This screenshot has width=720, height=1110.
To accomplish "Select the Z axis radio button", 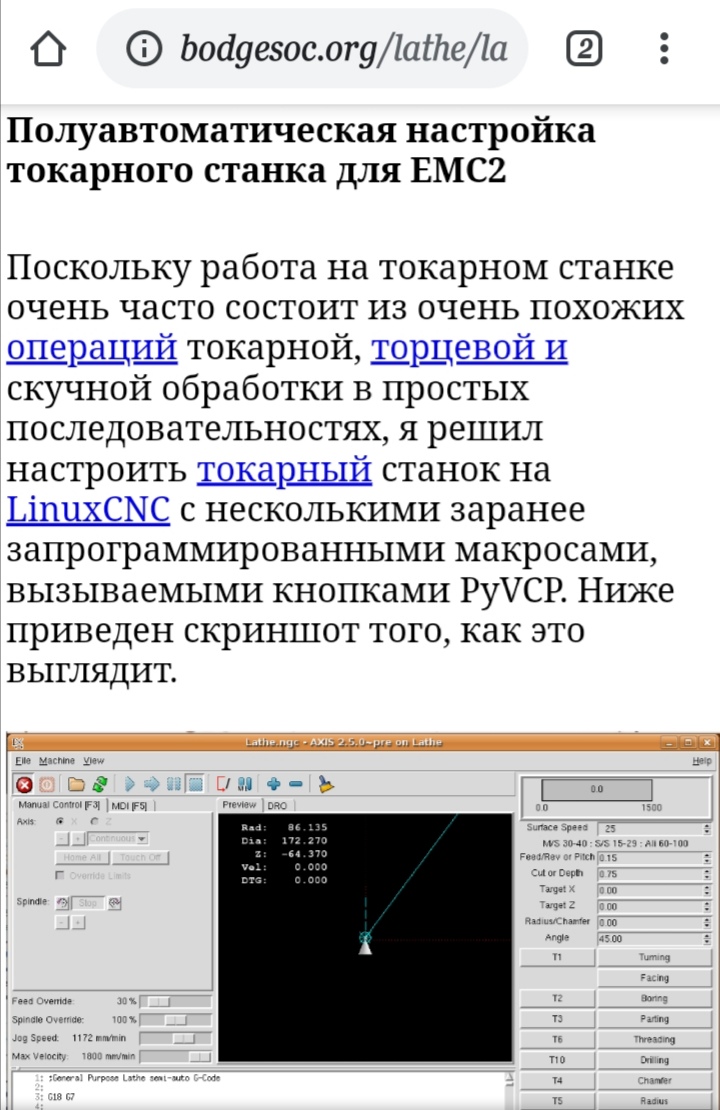I will point(94,821).
